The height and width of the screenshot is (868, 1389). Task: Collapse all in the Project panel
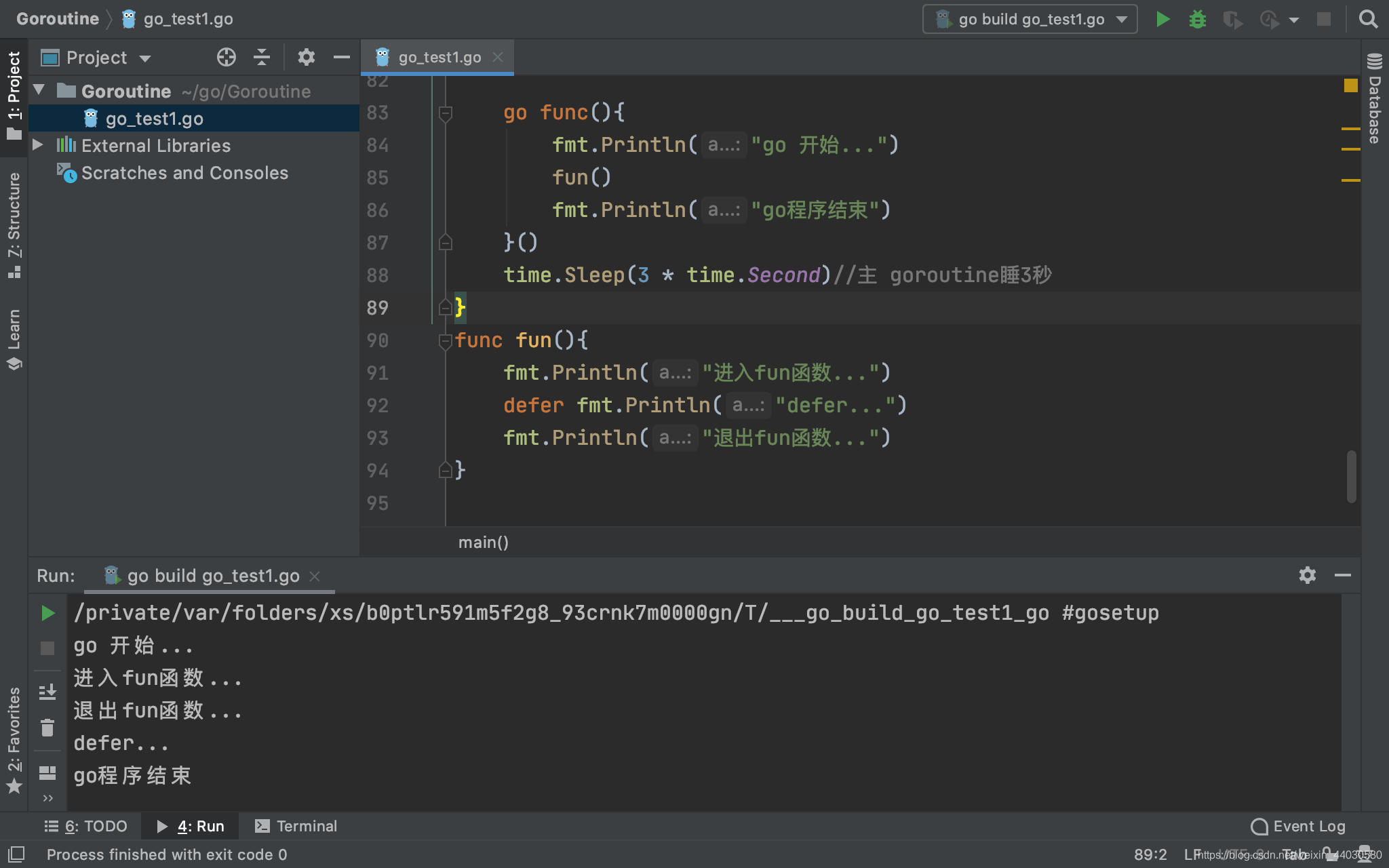tap(262, 57)
